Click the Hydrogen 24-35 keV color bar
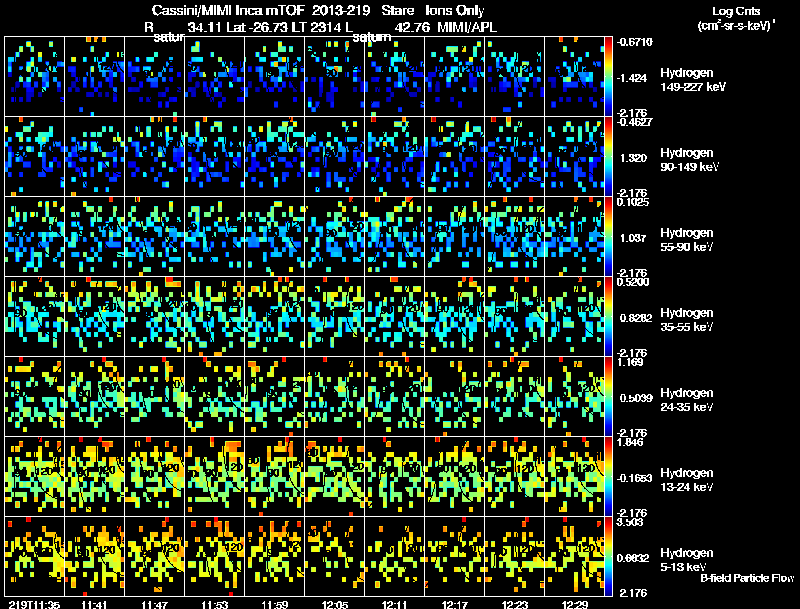This screenshot has height=609, width=800. (x=608, y=396)
